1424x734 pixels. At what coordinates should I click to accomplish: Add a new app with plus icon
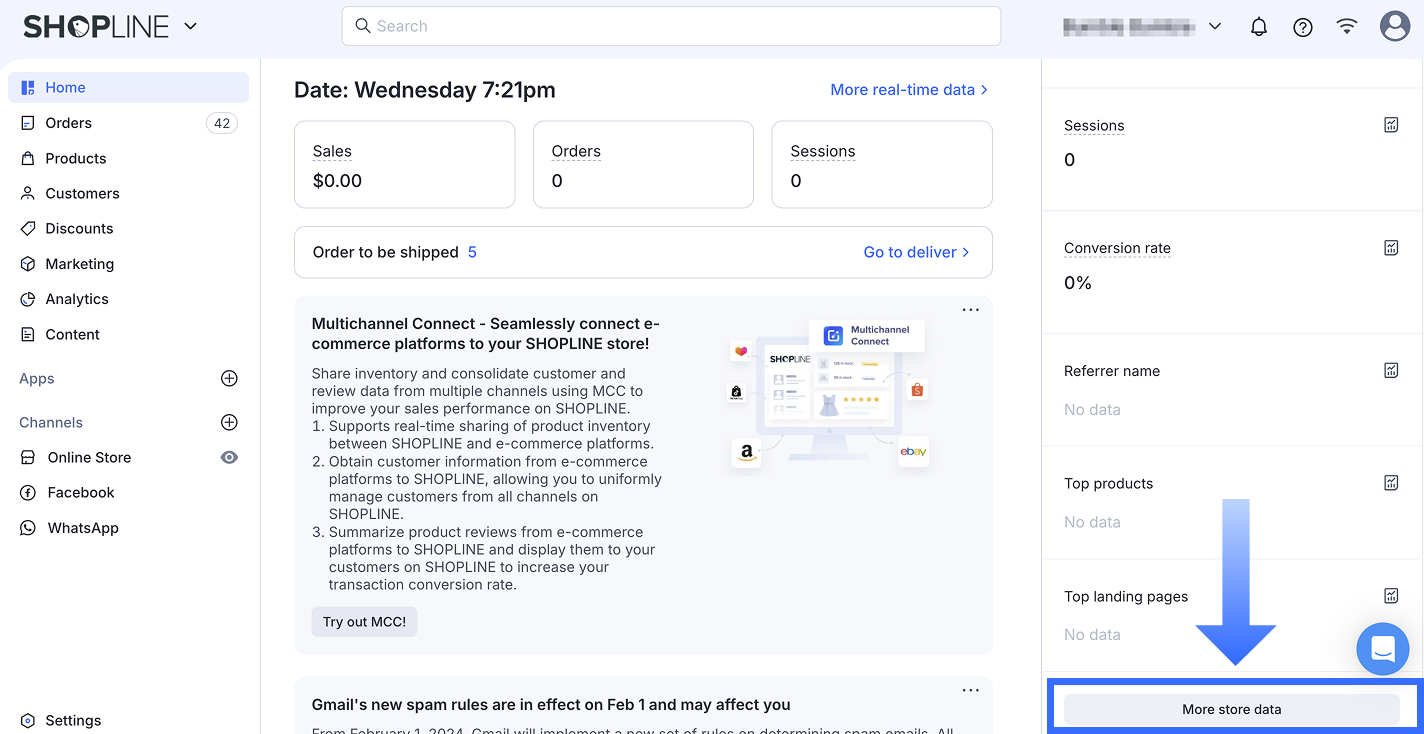[229, 378]
